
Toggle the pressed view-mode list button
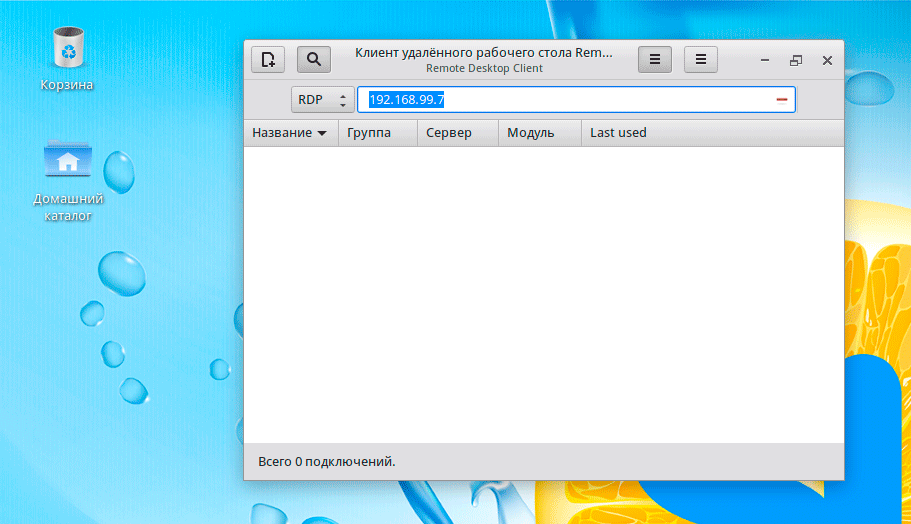point(655,60)
